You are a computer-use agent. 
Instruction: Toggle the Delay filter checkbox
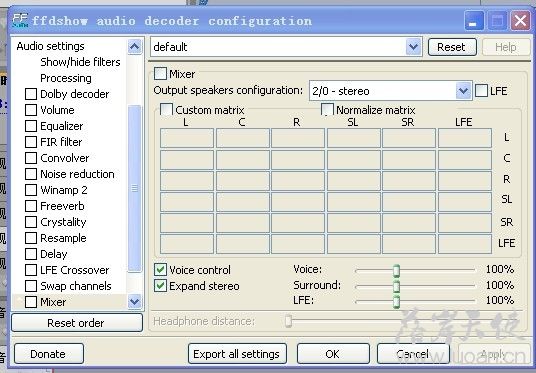click(x=31, y=254)
